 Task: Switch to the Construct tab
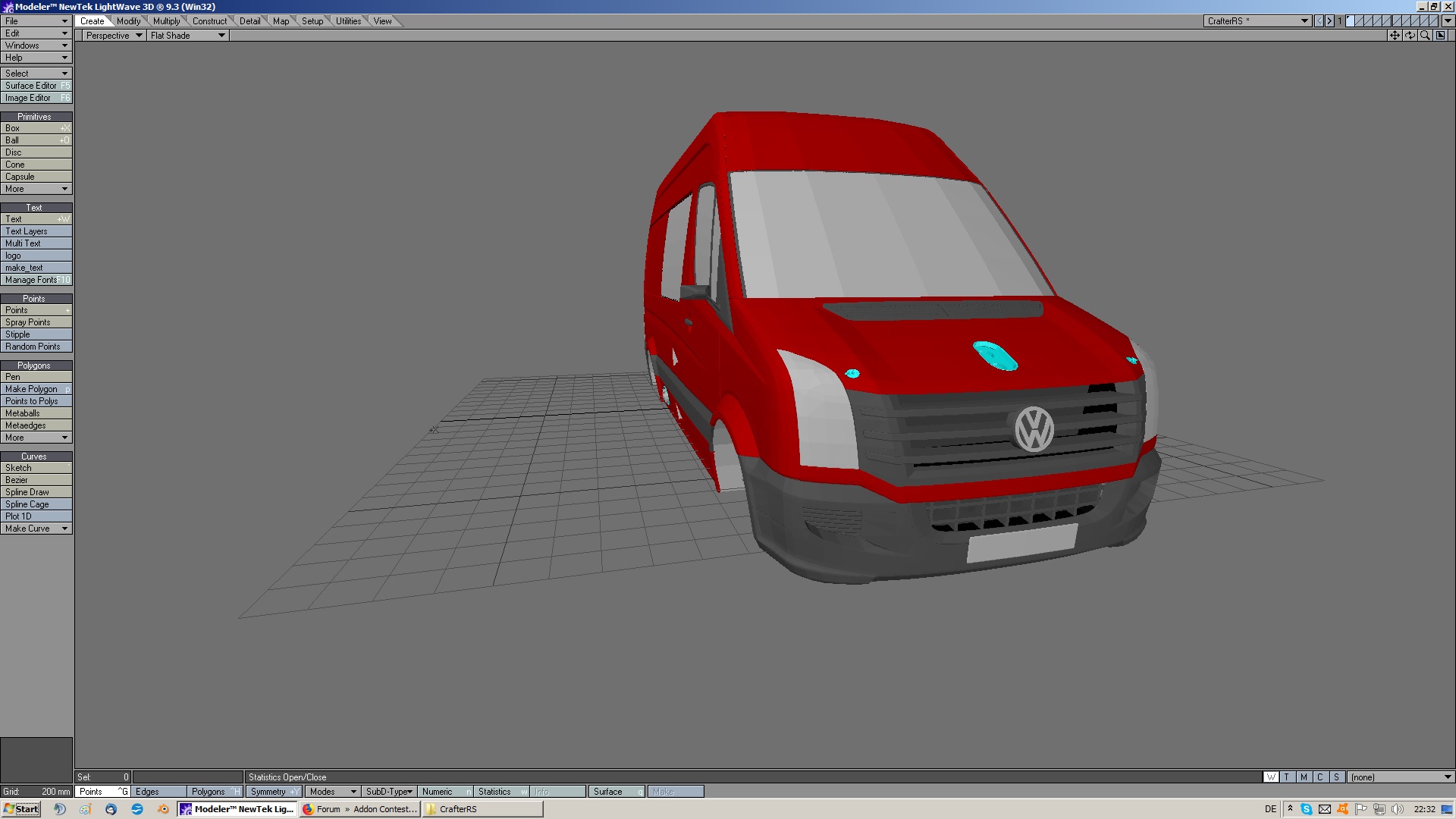click(209, 21)
